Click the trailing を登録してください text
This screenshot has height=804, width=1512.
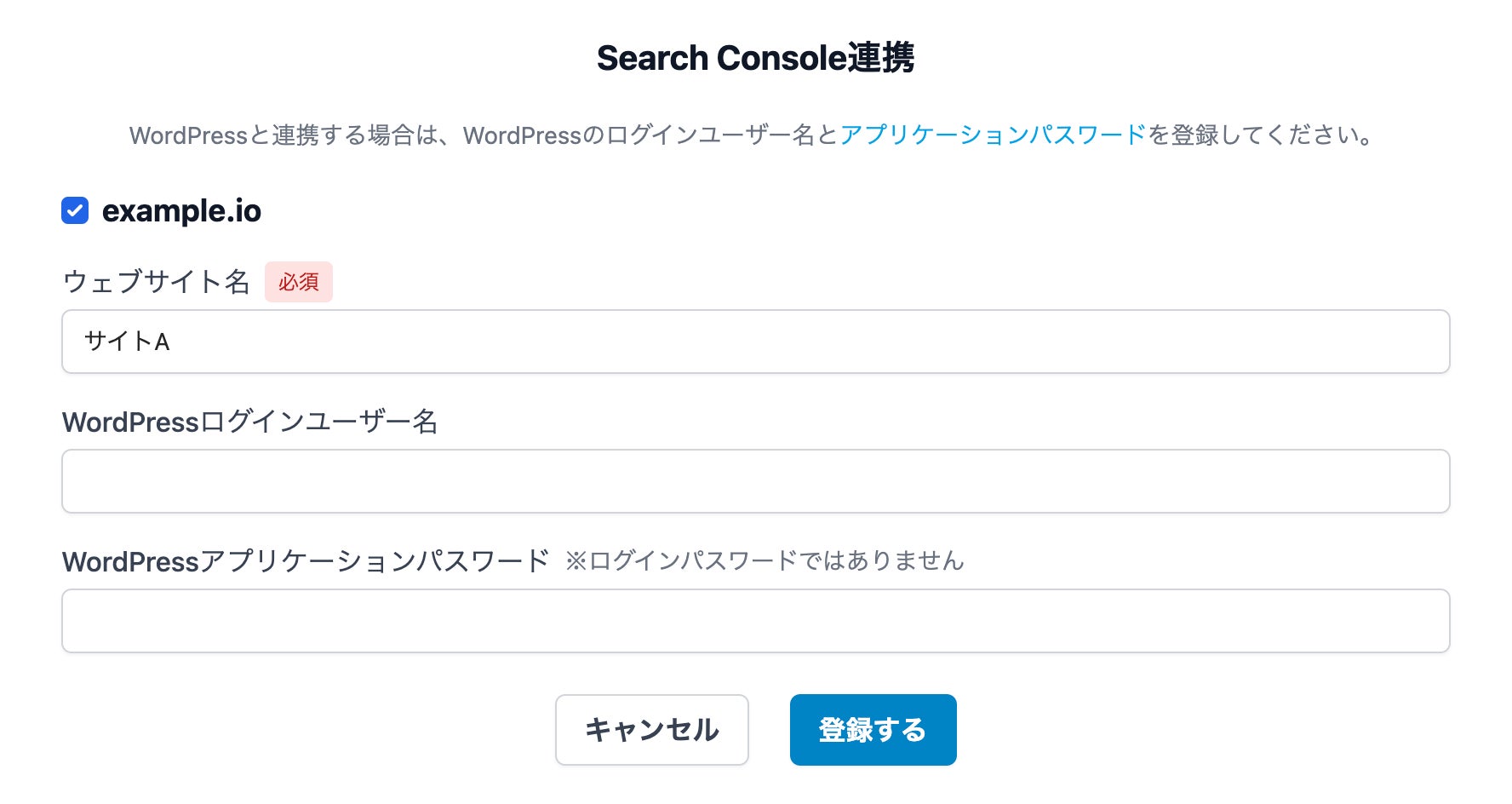tap(1258, 135)
